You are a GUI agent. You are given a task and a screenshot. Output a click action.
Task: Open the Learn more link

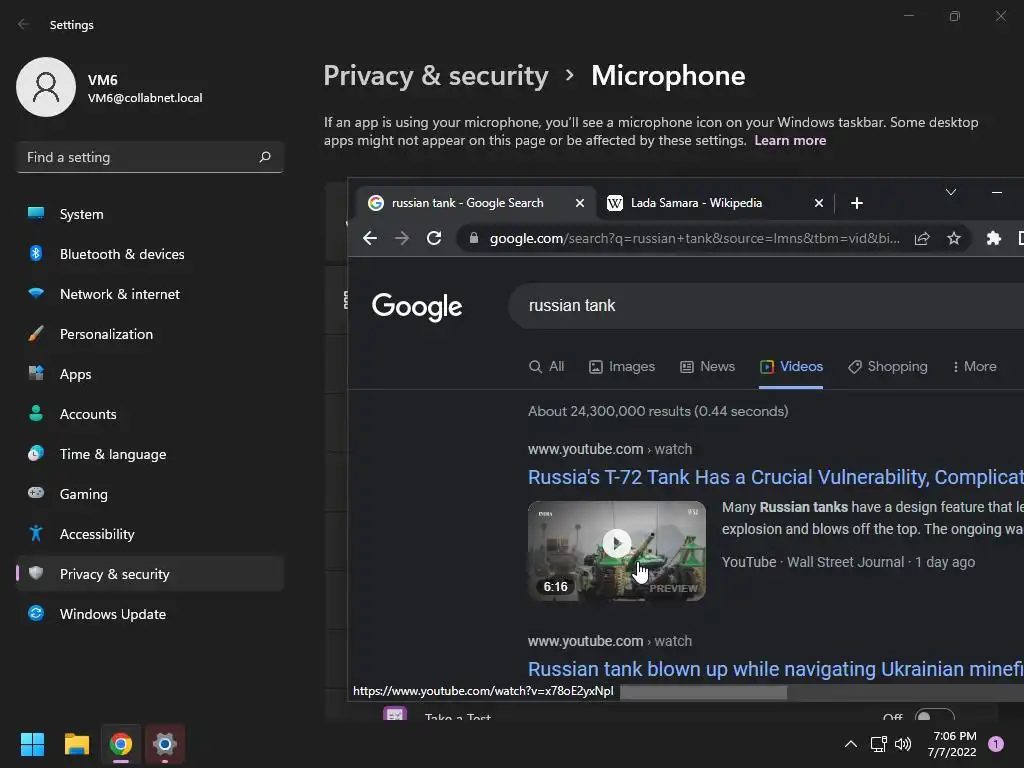point(790,140)
